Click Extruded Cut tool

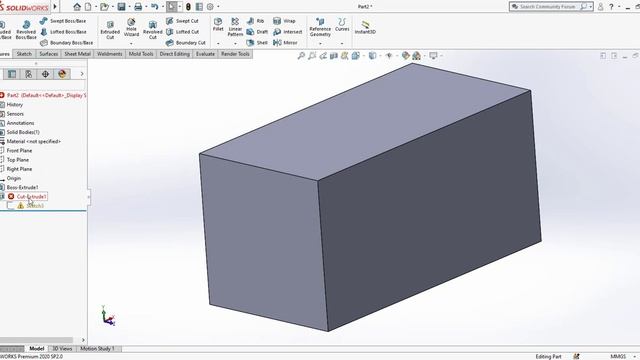tap(110, 30)
